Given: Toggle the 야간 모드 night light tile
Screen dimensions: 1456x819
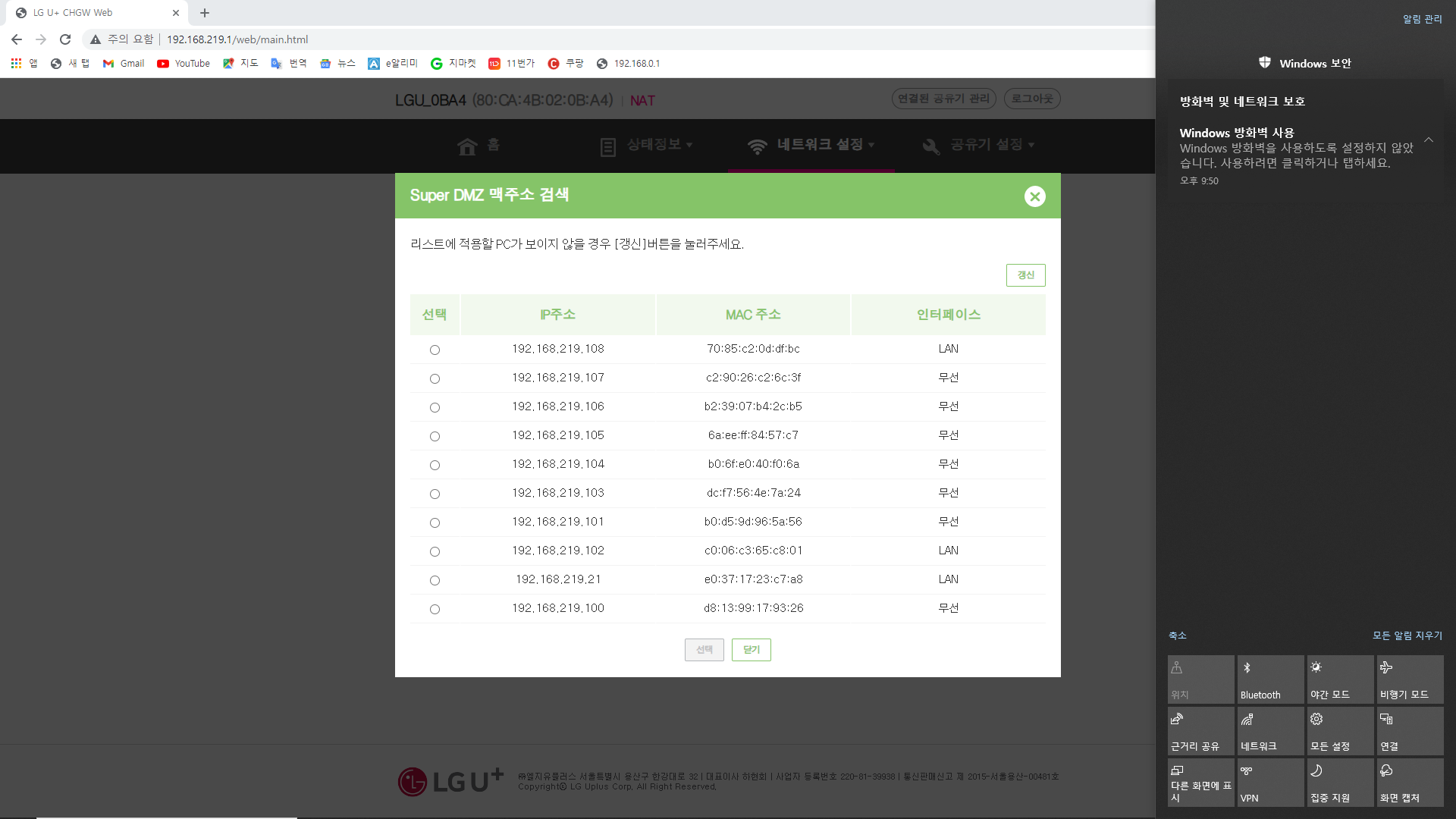Looking at the screenshot, I should (x=1340, y=679).
